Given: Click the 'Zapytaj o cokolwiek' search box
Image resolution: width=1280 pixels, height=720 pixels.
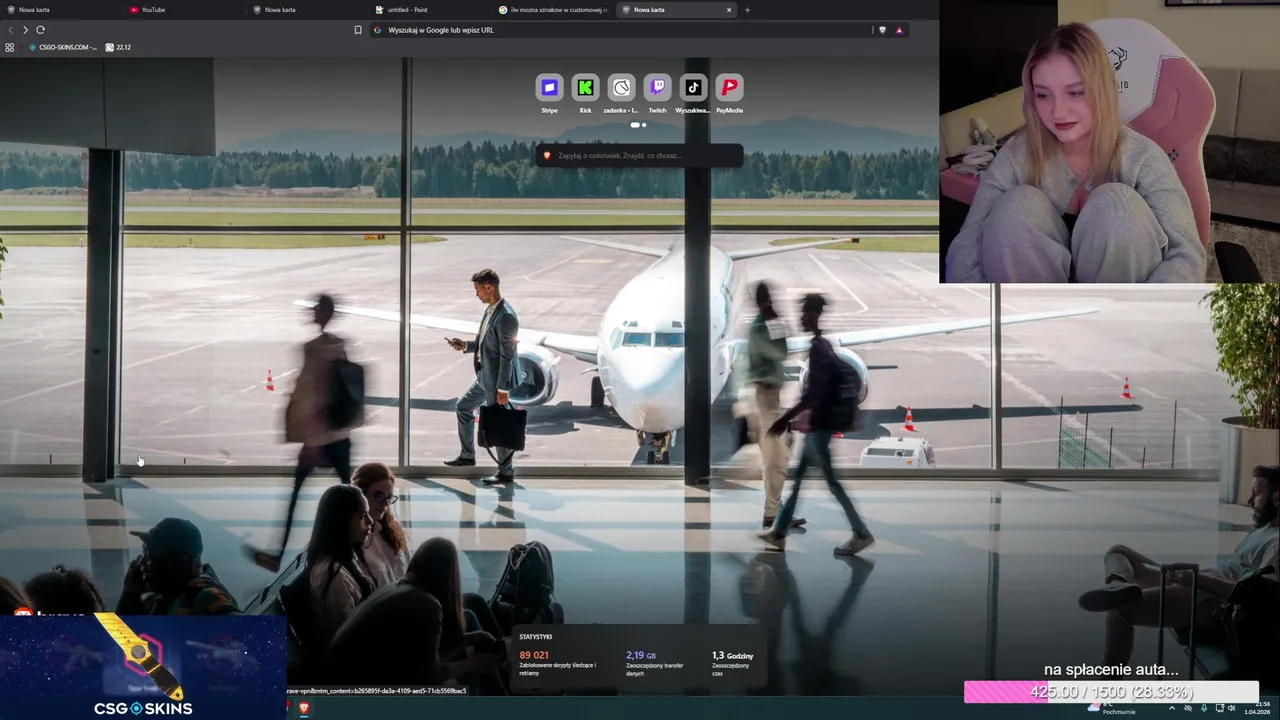Looking at the screenshot, I should [640, 156].
